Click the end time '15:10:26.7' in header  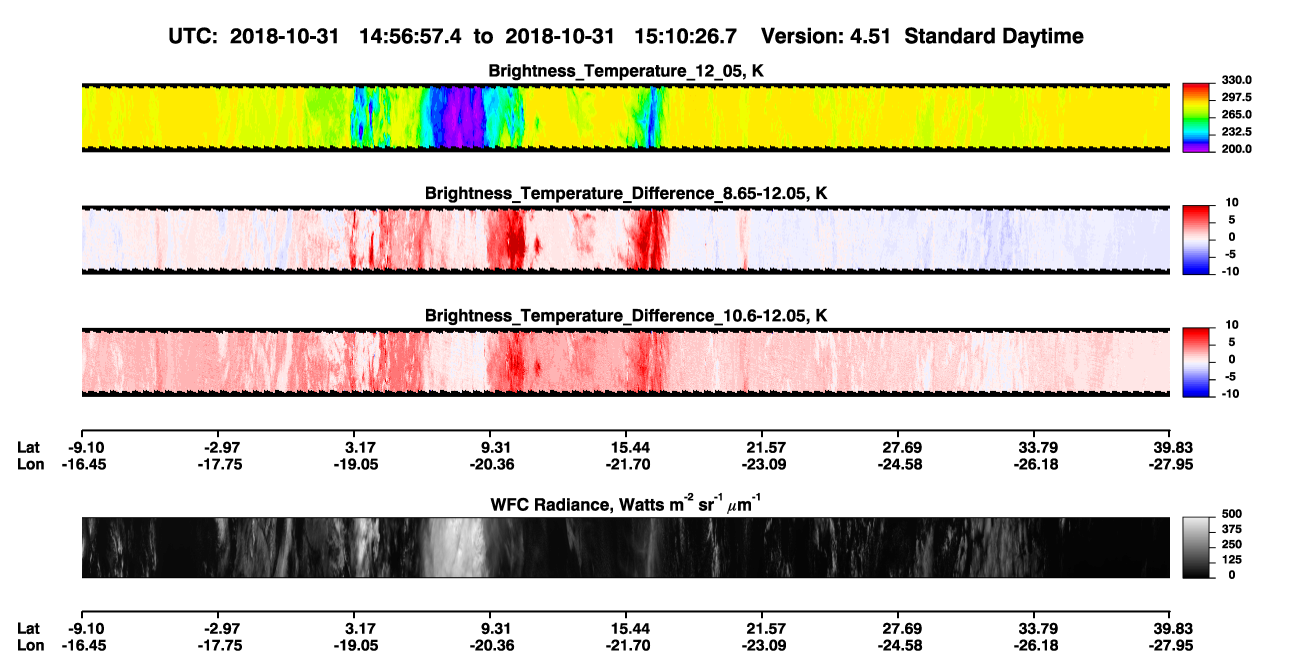pyautogui.click(x=685, y=36)
